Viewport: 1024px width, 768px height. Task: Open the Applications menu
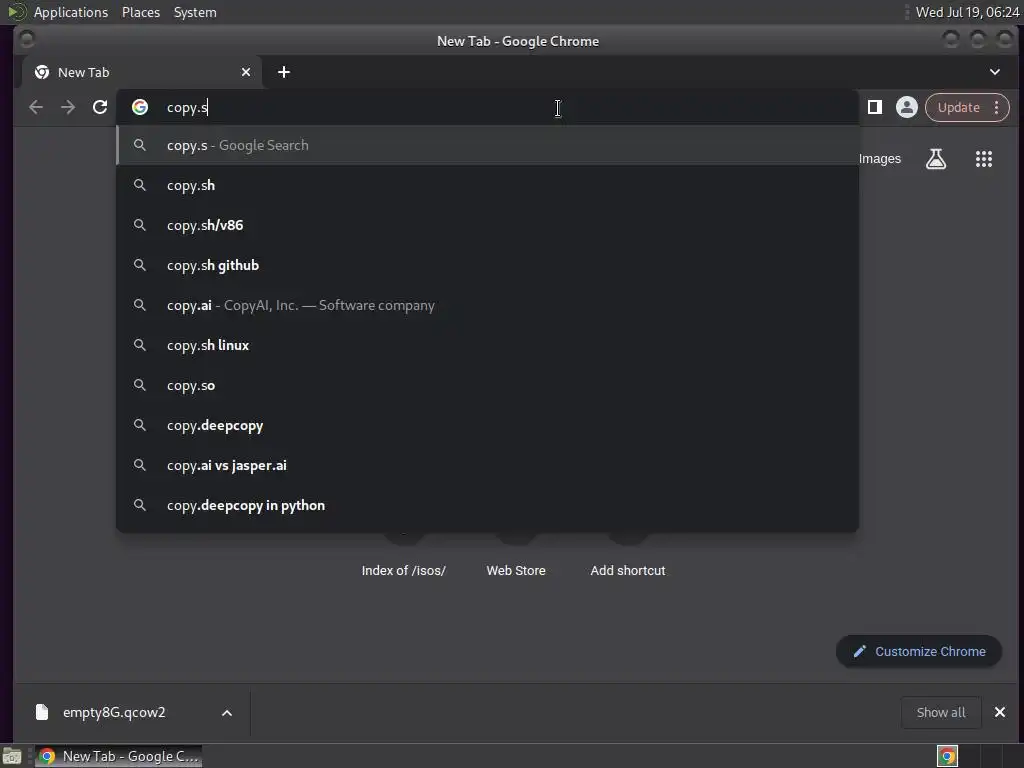coord(71,12)
